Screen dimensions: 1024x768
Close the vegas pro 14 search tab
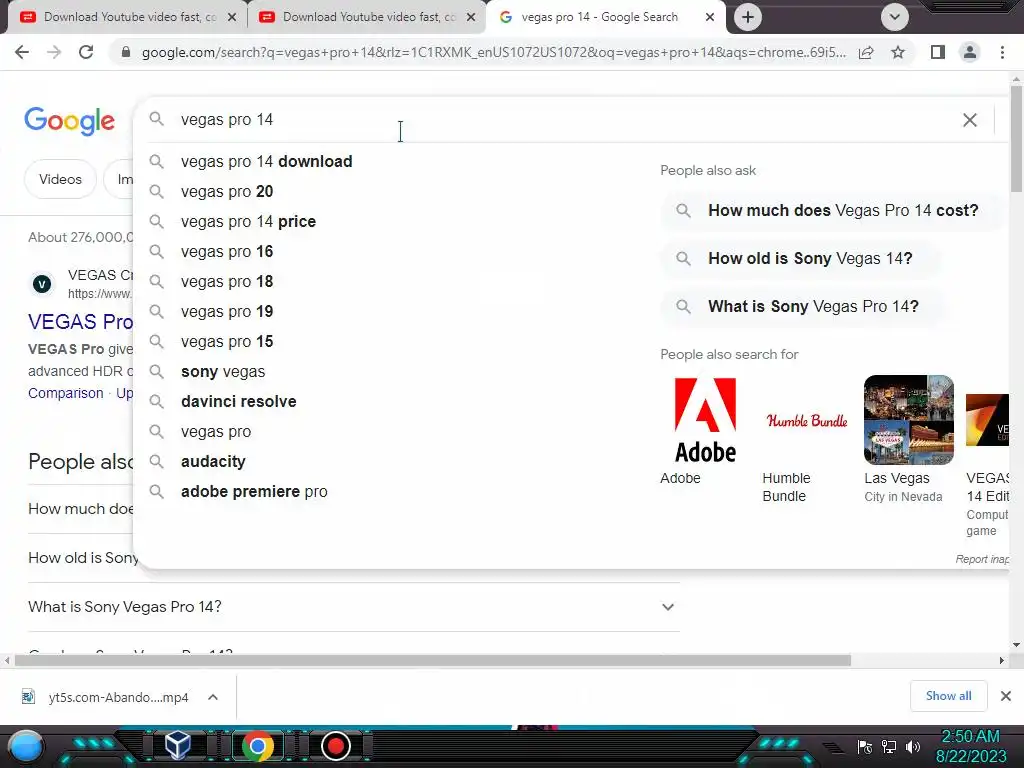click(x=710, y=18)
